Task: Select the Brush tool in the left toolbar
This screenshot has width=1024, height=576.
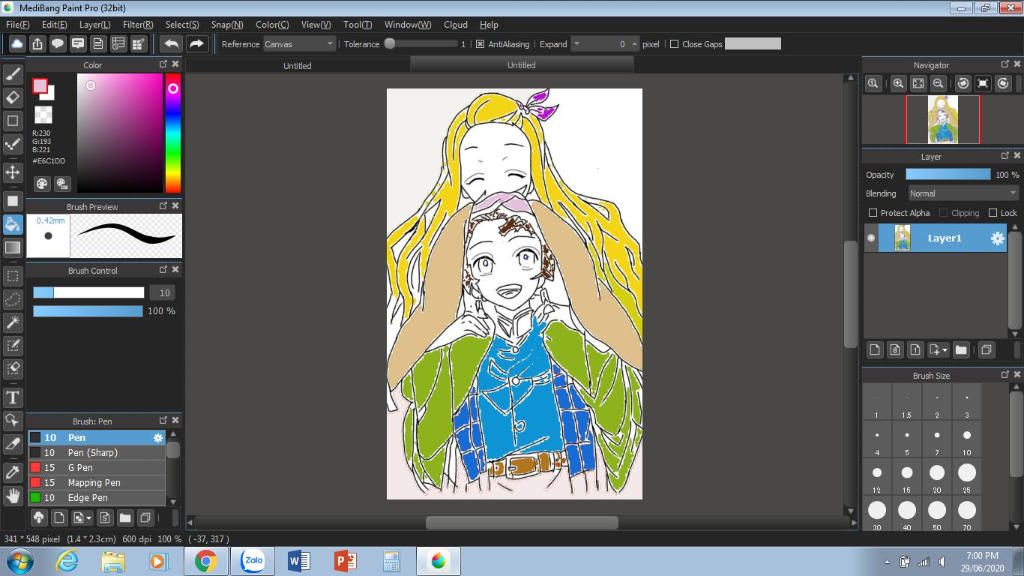Action: point(12,74)
